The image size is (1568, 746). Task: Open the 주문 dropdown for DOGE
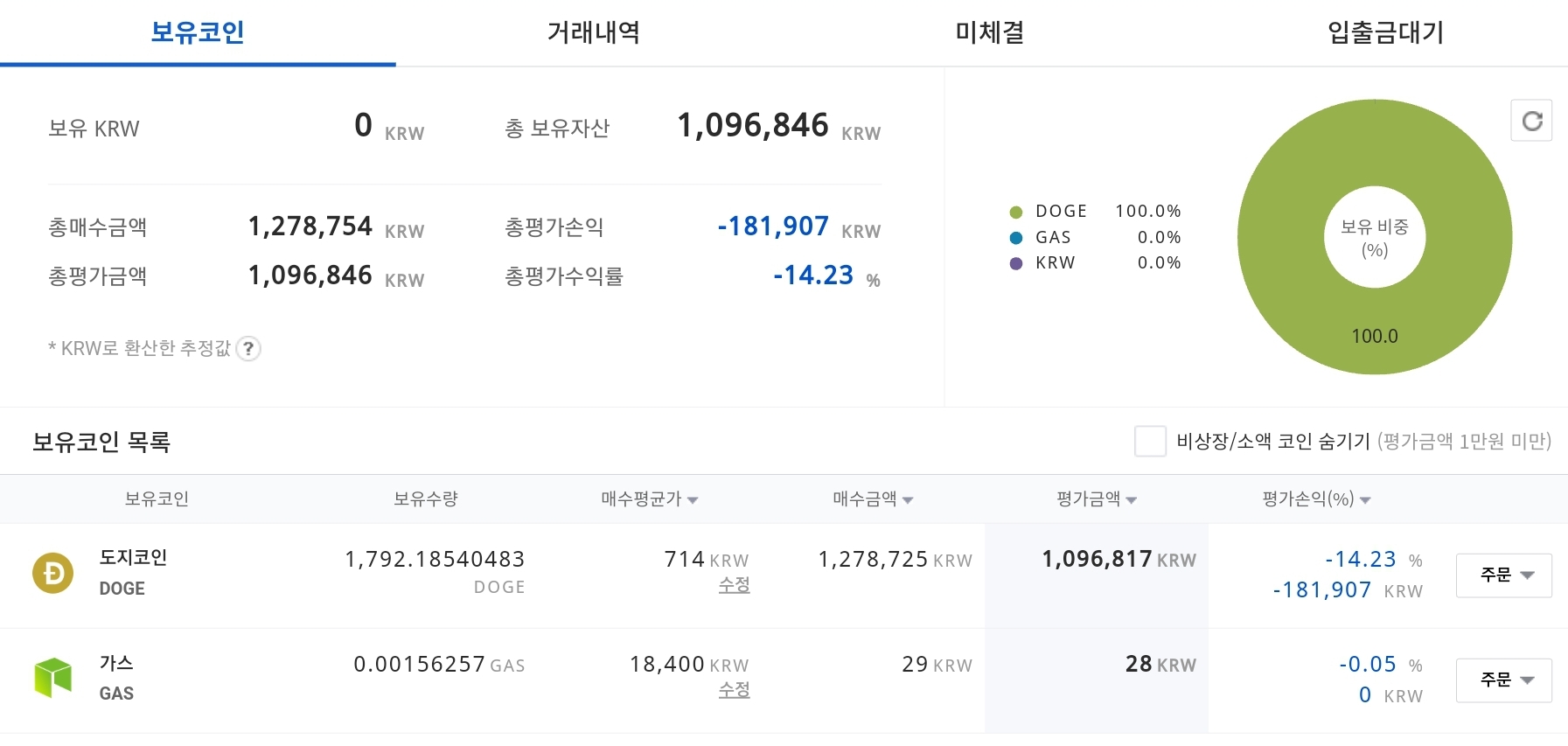tap(1503, 575)
